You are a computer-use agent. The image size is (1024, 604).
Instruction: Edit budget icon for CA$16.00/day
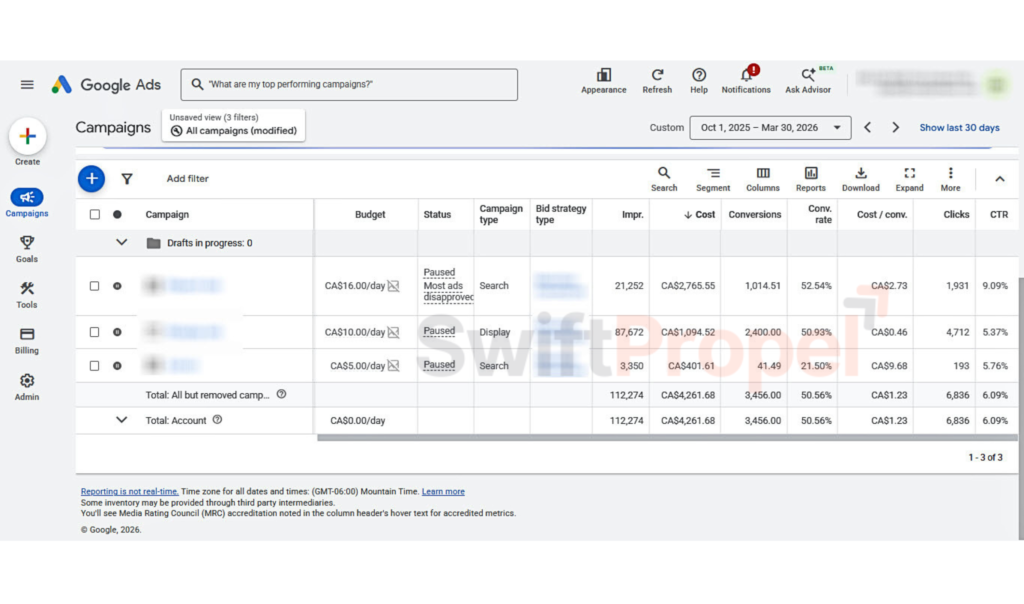point(393,286)
